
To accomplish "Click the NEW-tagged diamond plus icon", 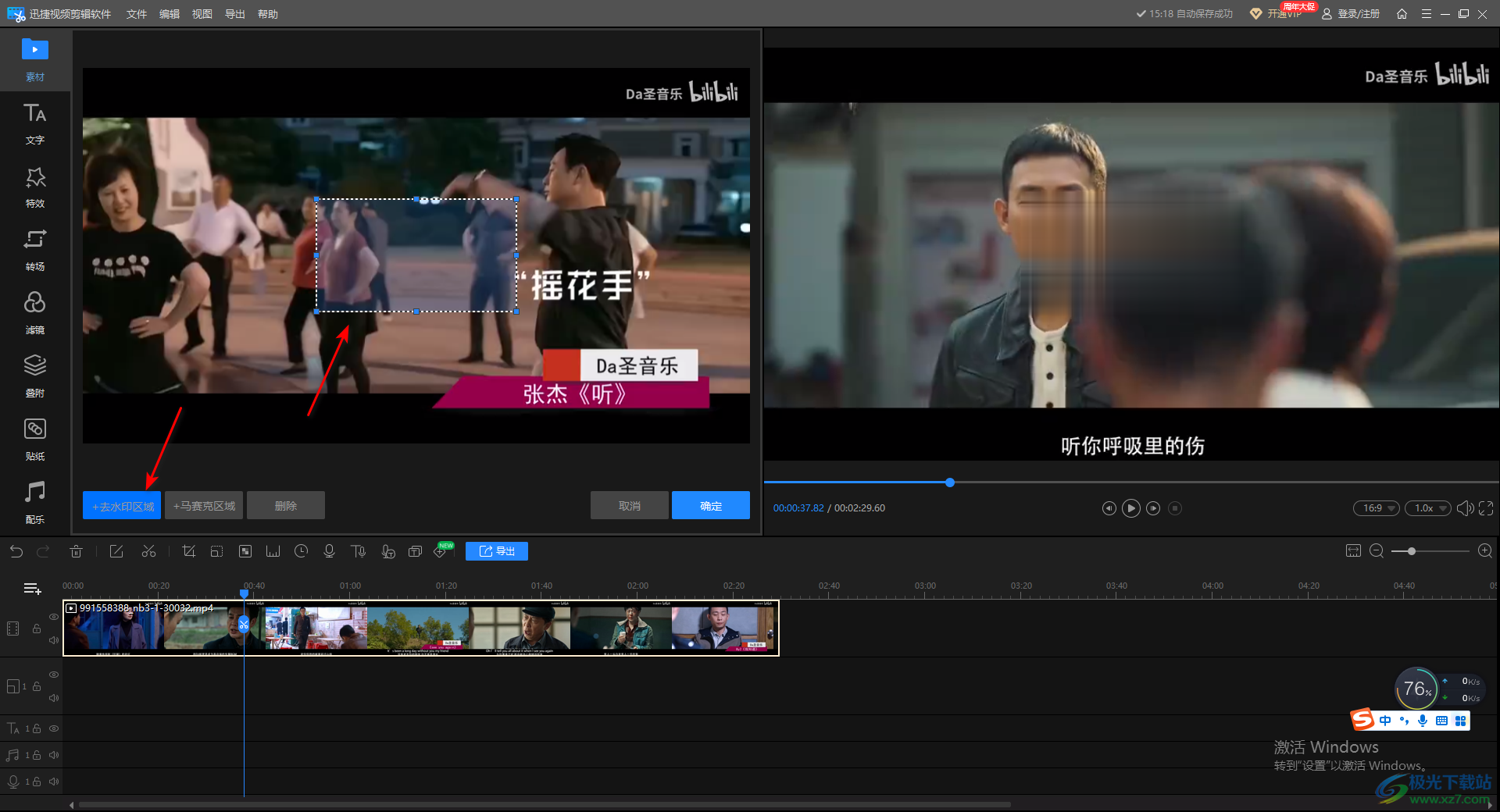I will pos(441,551).
